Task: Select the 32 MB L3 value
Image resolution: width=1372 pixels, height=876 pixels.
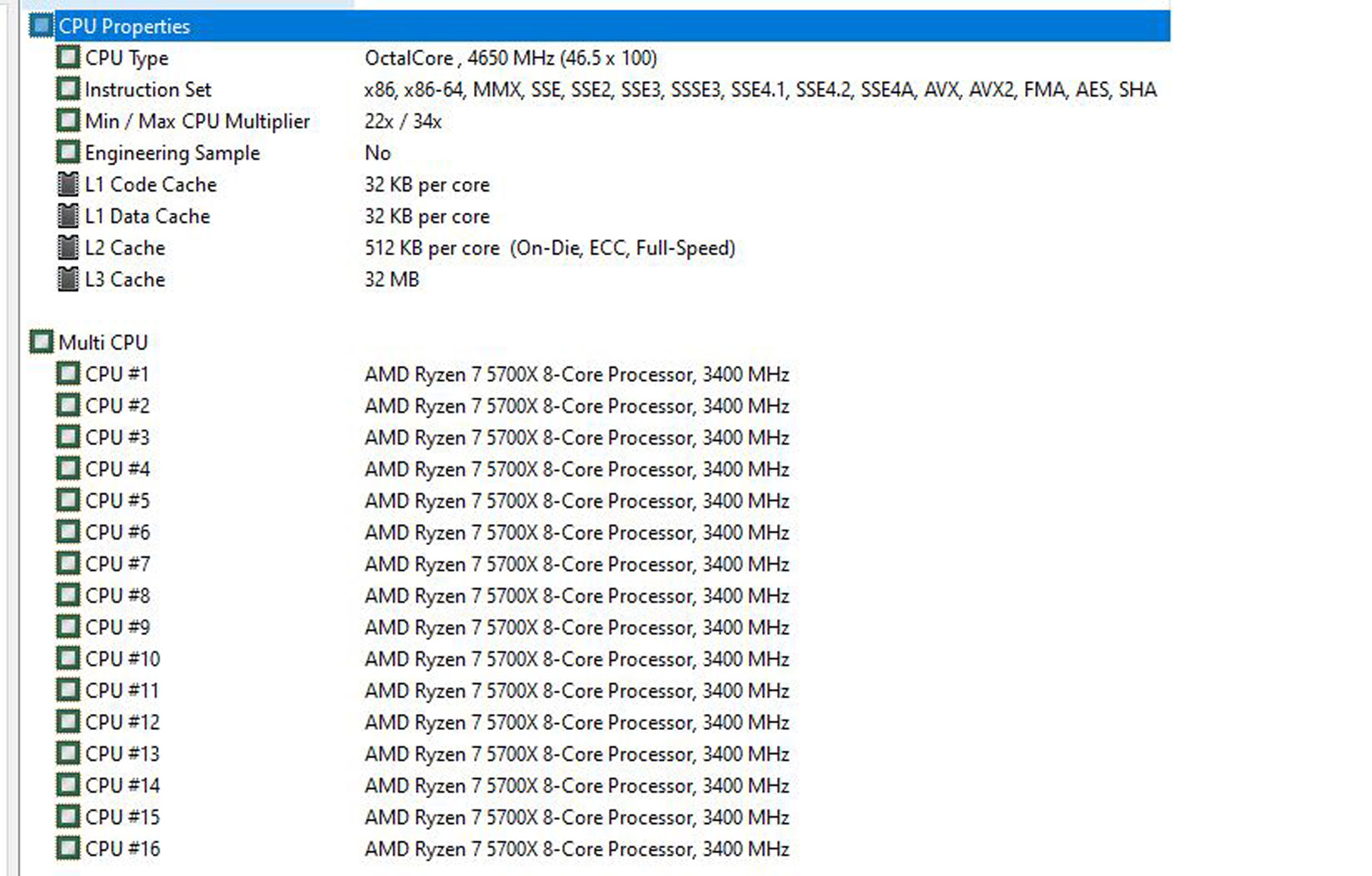Action: (391, 279)
